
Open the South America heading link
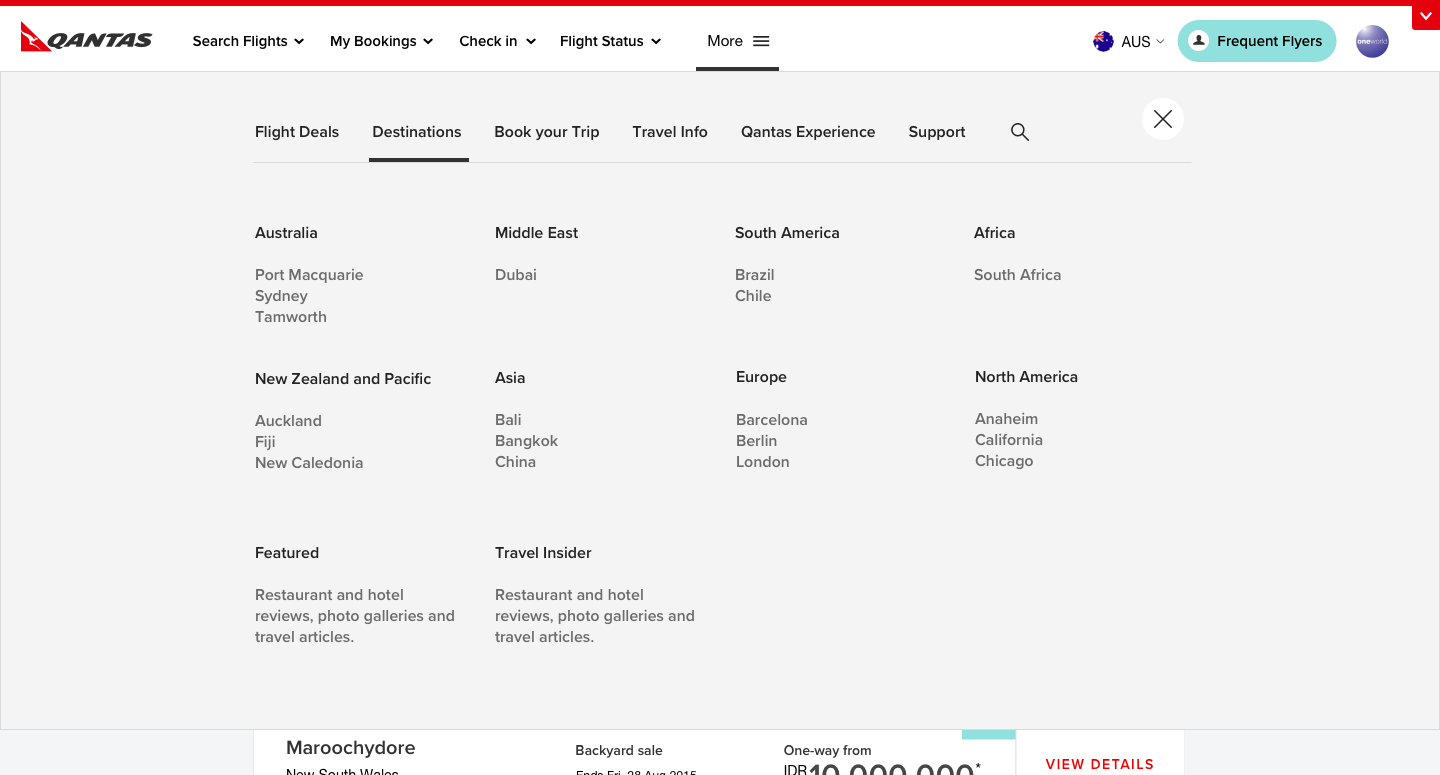tap(787, 233)
